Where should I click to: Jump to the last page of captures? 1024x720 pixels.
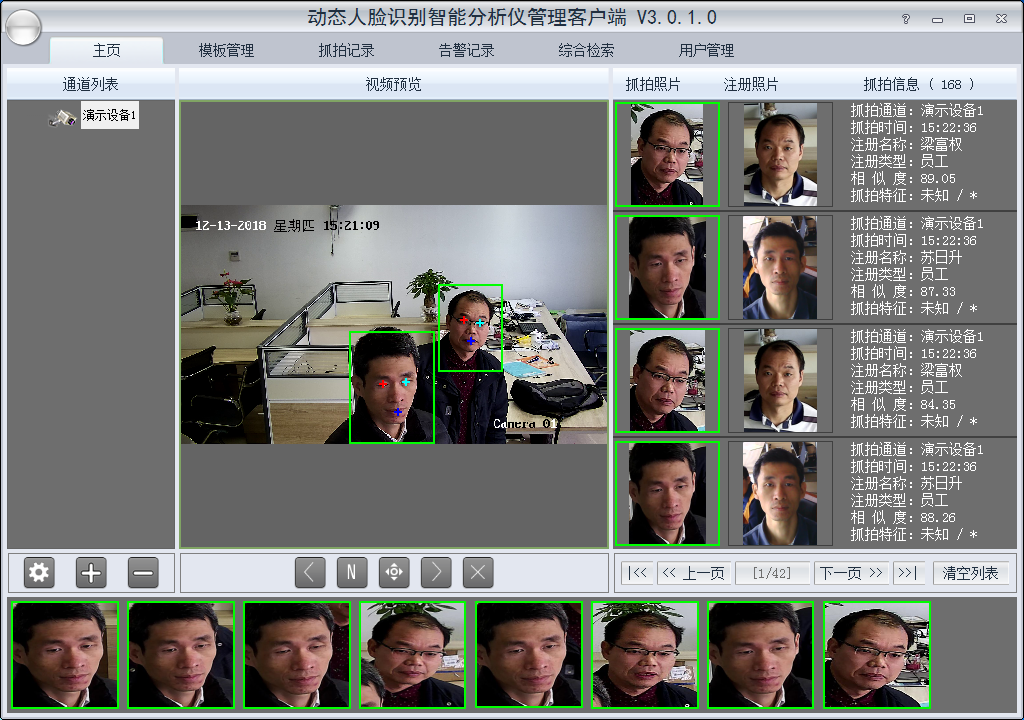[908, 573]
